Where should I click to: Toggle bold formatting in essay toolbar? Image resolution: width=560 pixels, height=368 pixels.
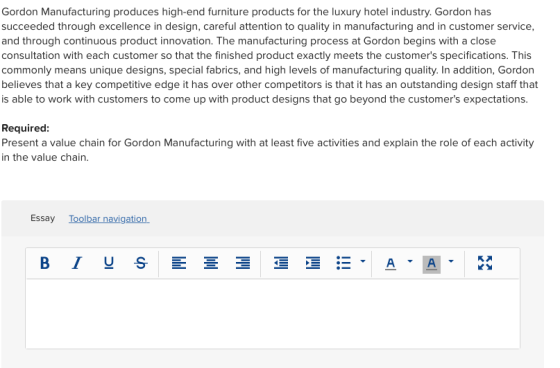[45, 263]
